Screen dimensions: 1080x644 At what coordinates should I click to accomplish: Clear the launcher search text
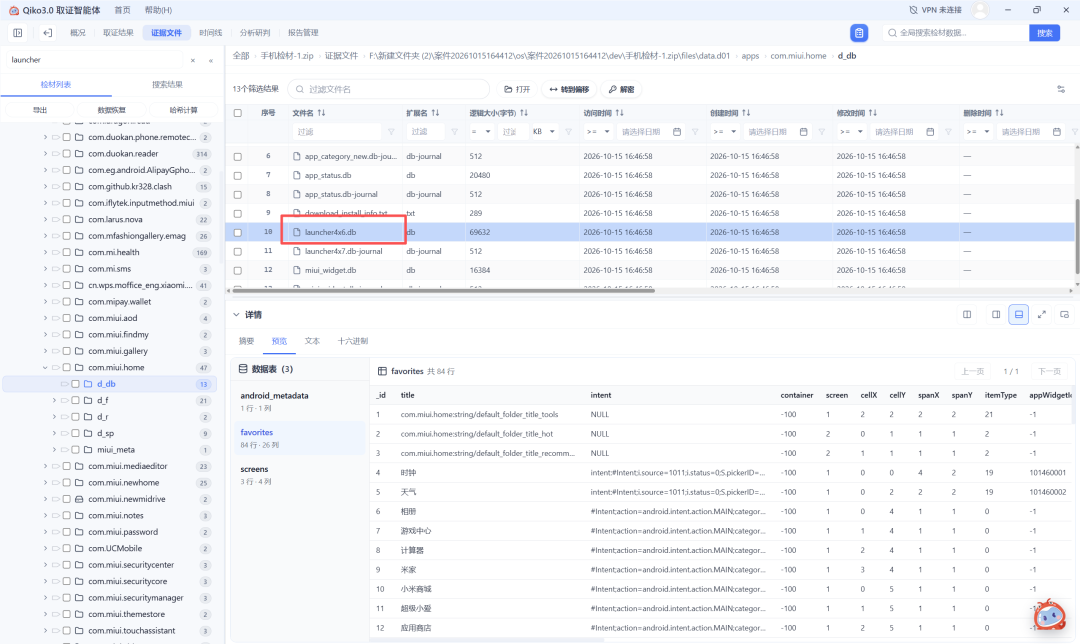pos(193,61)
